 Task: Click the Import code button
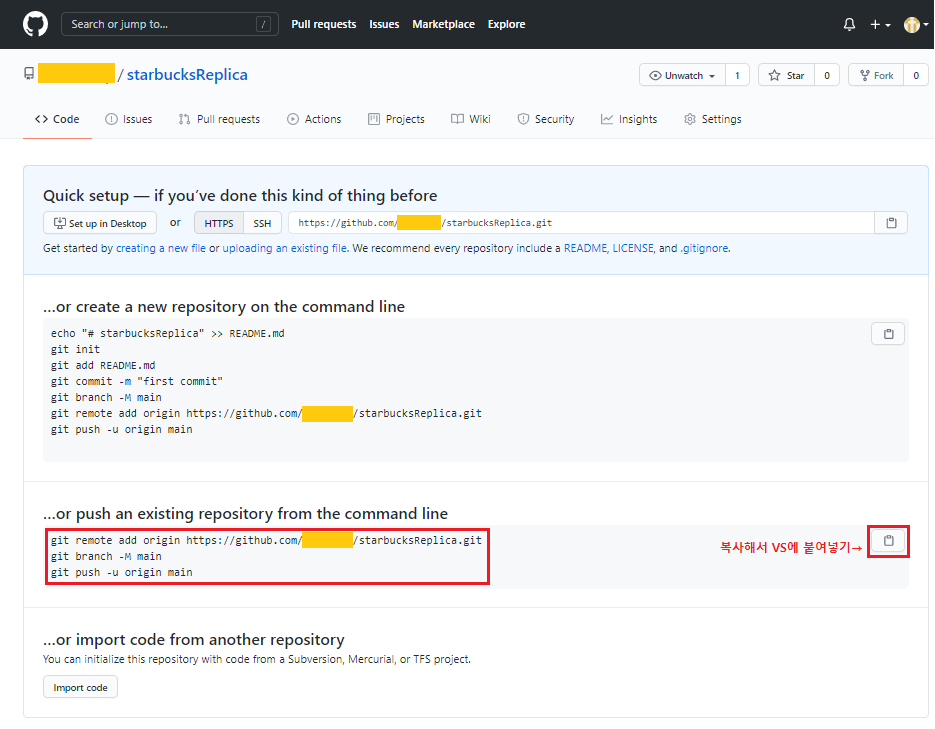81,687
